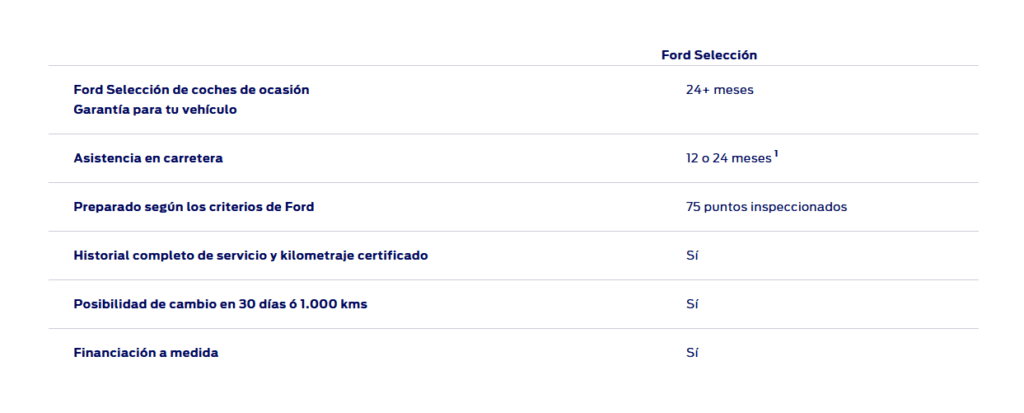Select Sí value for Posibilidad de cambio
Image resolution: width=1024 pixels, height=413 pixels.
coord(692,304)
